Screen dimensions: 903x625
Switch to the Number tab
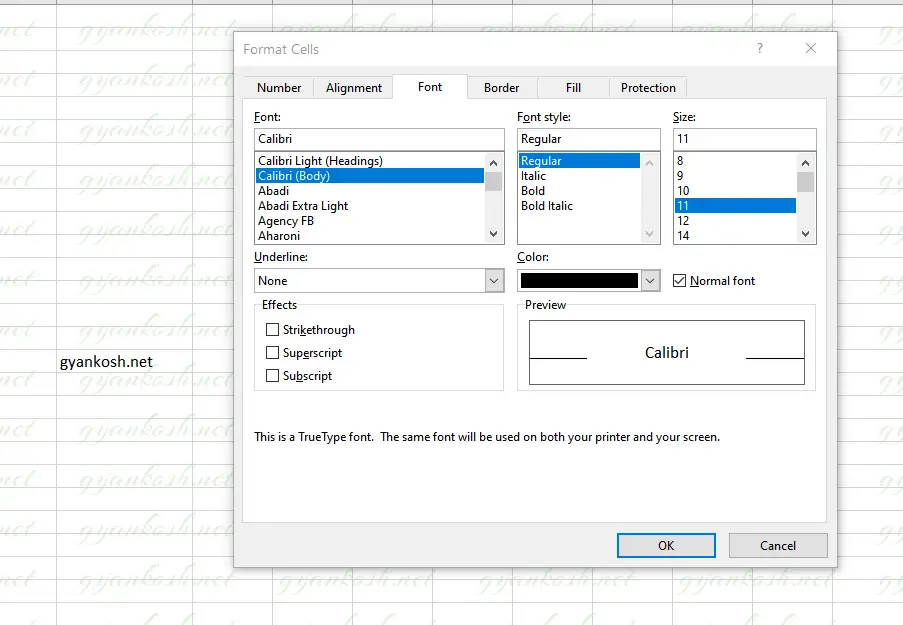[279, 88]
